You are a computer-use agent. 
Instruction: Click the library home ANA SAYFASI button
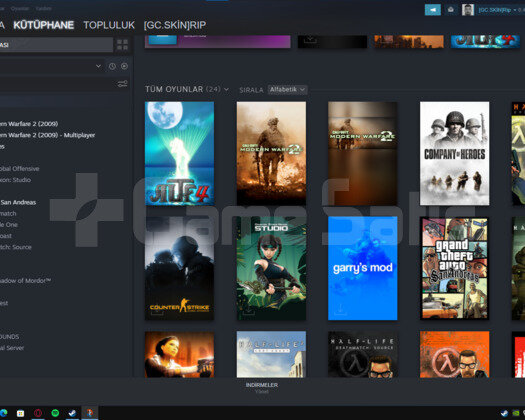click(x=56, y=45)
